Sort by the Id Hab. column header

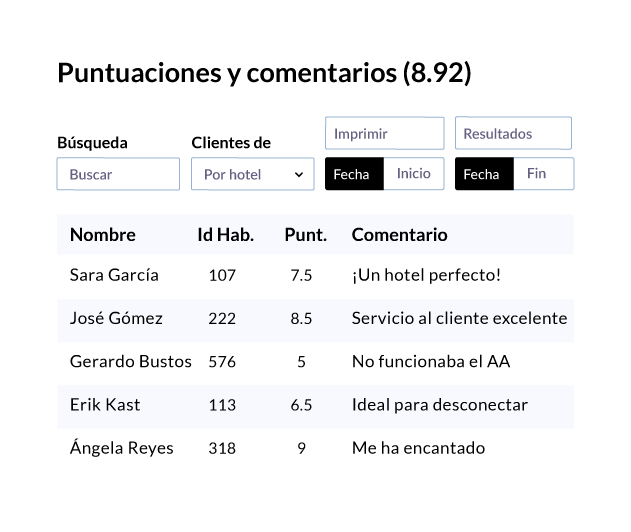(225, 235)
